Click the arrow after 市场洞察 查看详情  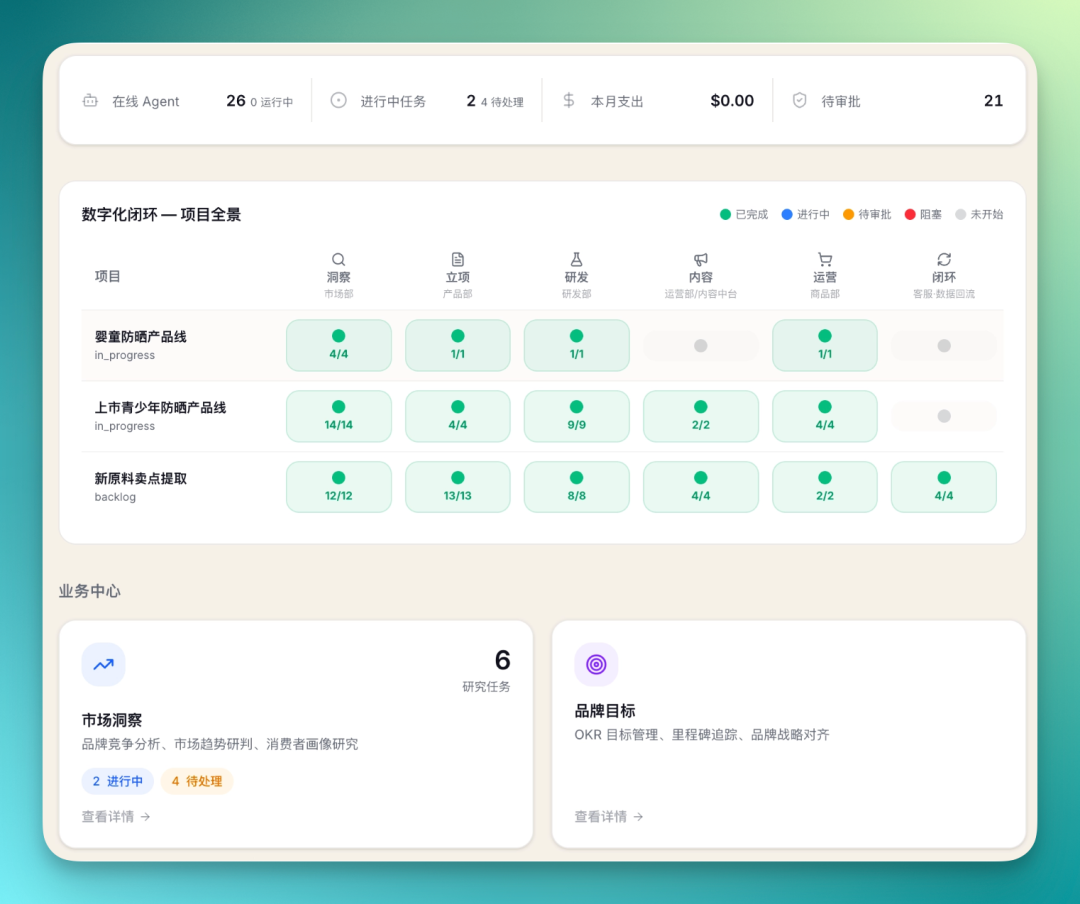[x=145, y=816]
